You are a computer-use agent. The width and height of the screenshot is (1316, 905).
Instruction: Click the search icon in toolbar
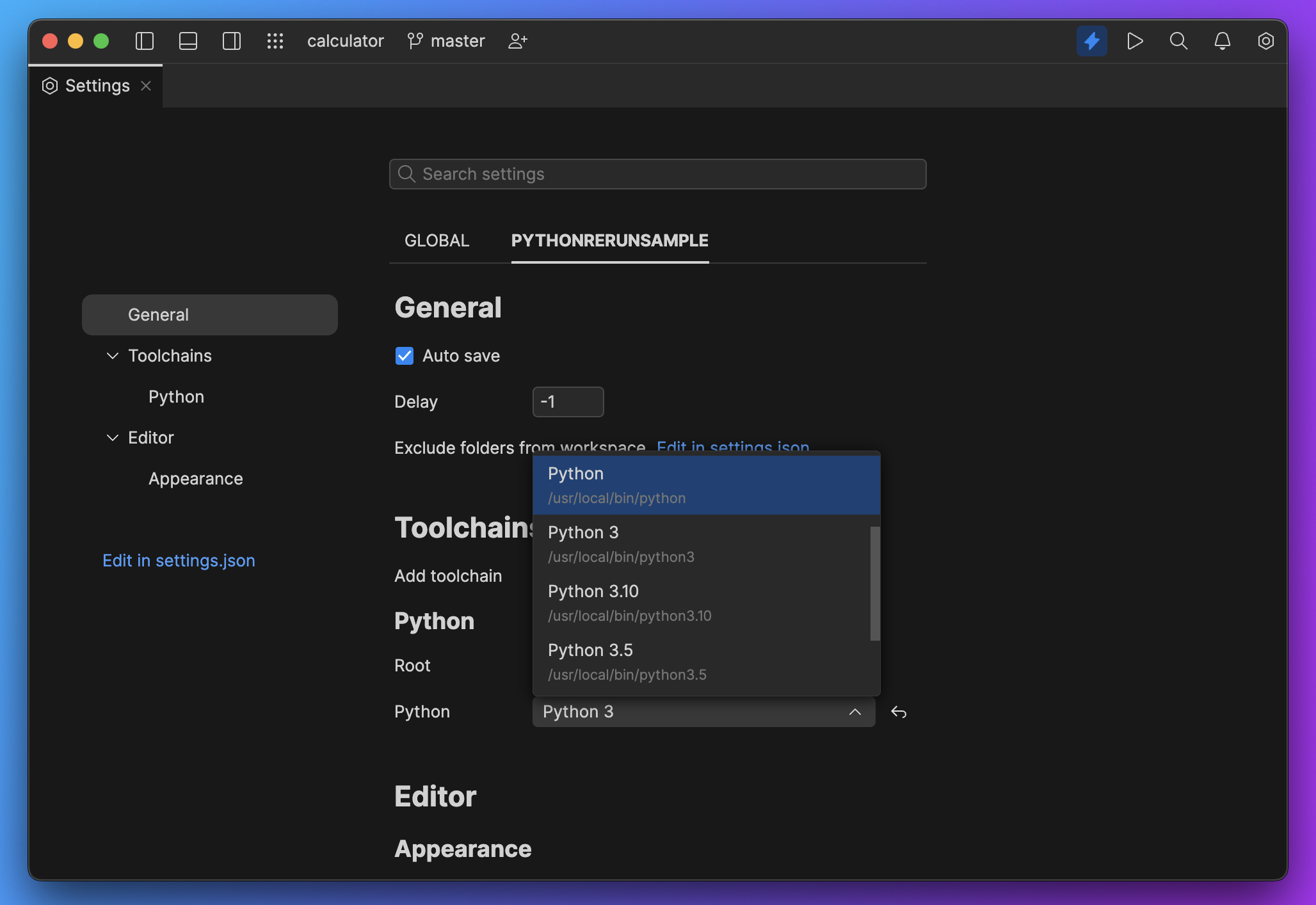pyautogui.click(x=1179, y=40)
